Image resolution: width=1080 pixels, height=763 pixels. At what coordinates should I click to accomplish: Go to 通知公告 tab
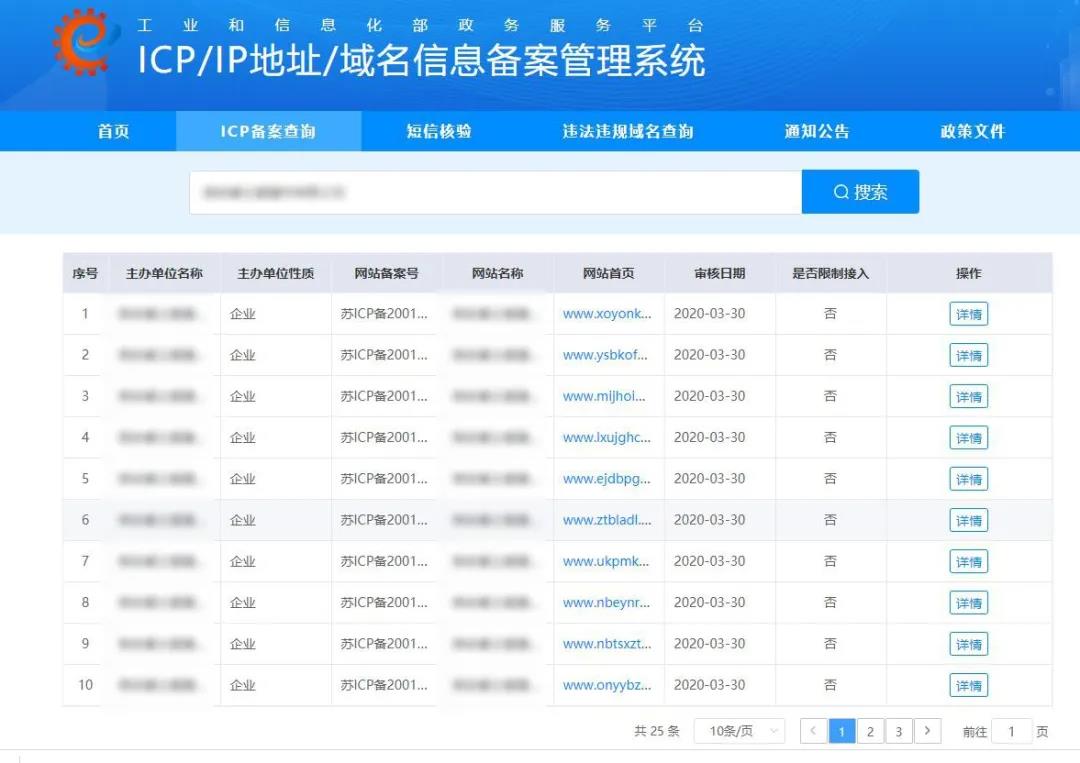click(x=816, y=131)
